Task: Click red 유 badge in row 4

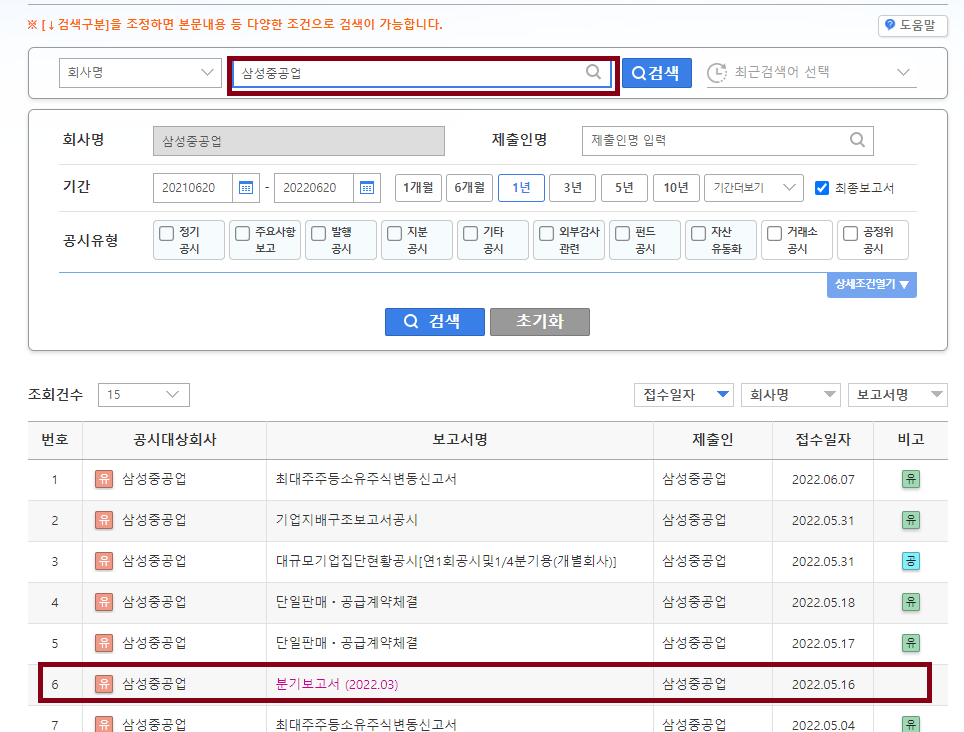Action: [x=104, y=602]
